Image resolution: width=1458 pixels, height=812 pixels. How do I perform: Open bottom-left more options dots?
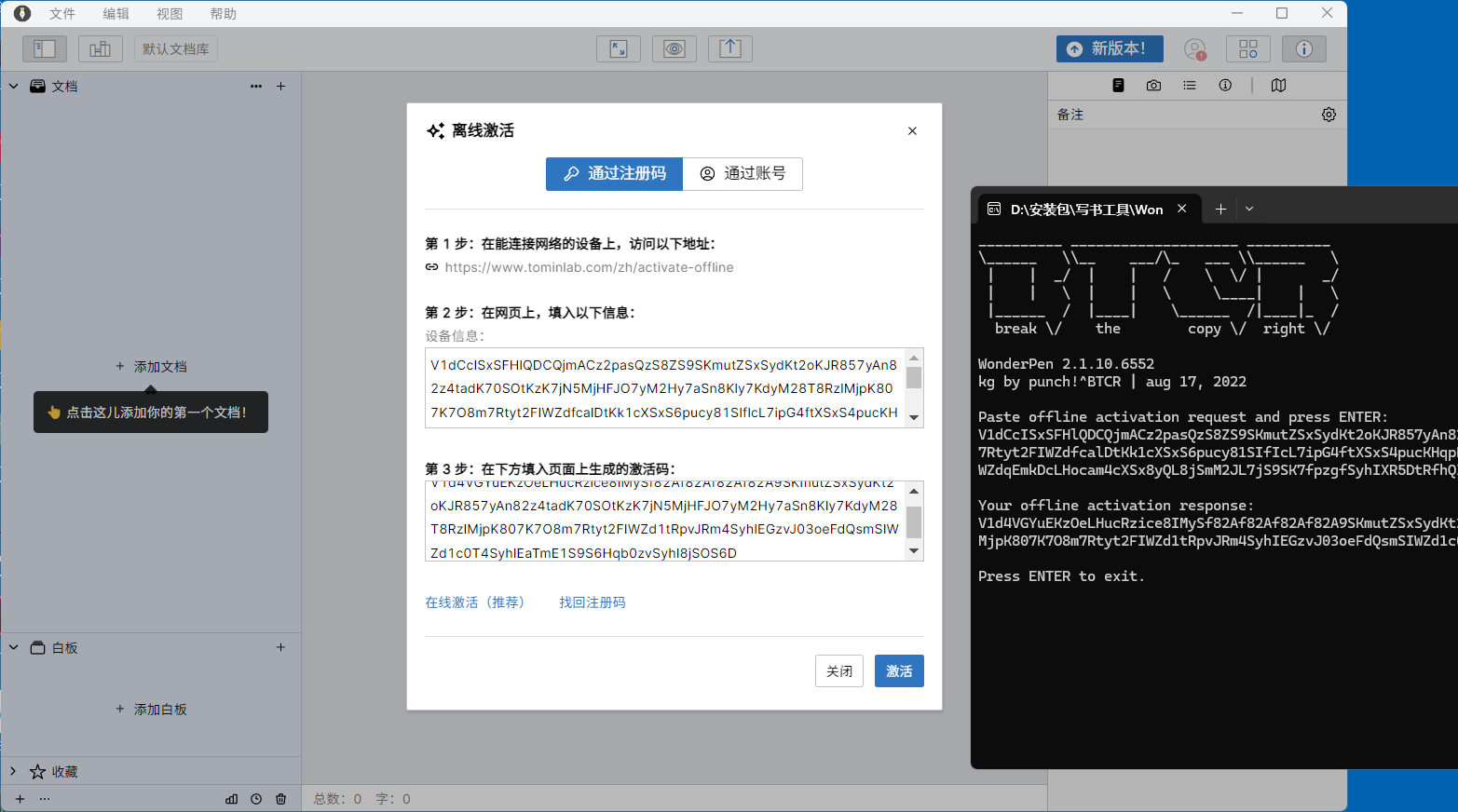coord(45,799)
